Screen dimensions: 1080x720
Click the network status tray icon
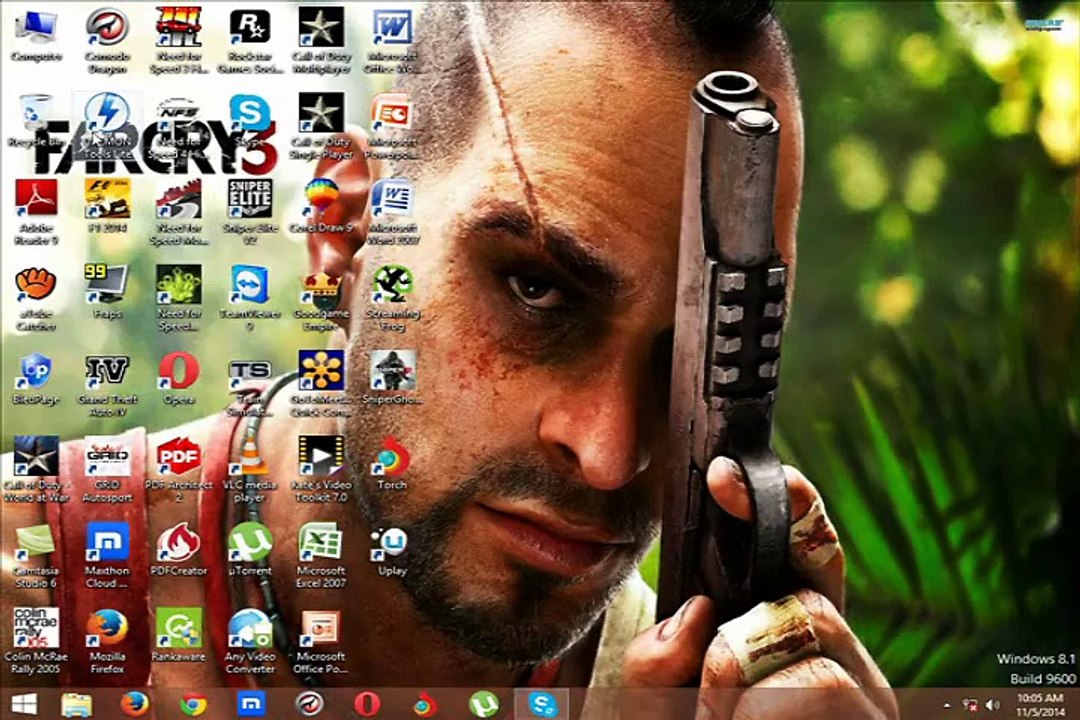970,706
